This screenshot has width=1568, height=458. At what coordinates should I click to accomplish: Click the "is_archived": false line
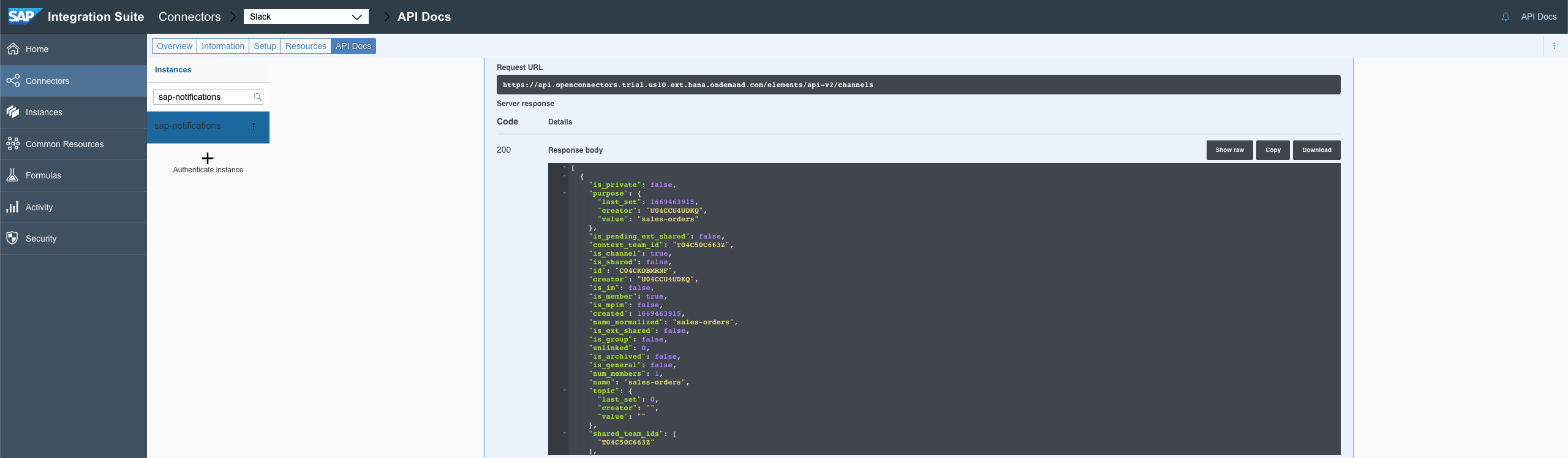pyautogui.click(x=635, y=356)
